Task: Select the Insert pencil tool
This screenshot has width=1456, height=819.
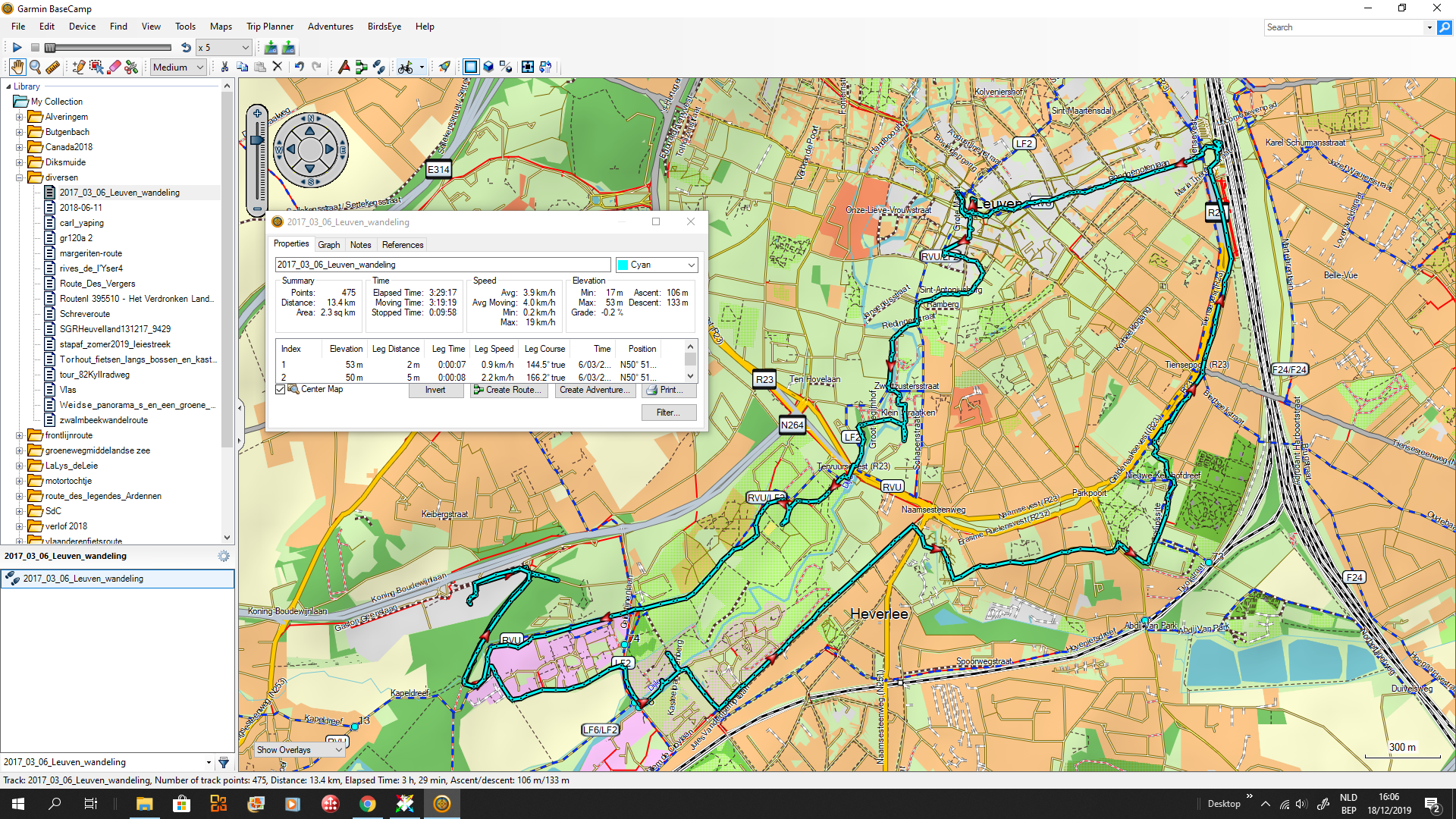Action: pos(78,67)
